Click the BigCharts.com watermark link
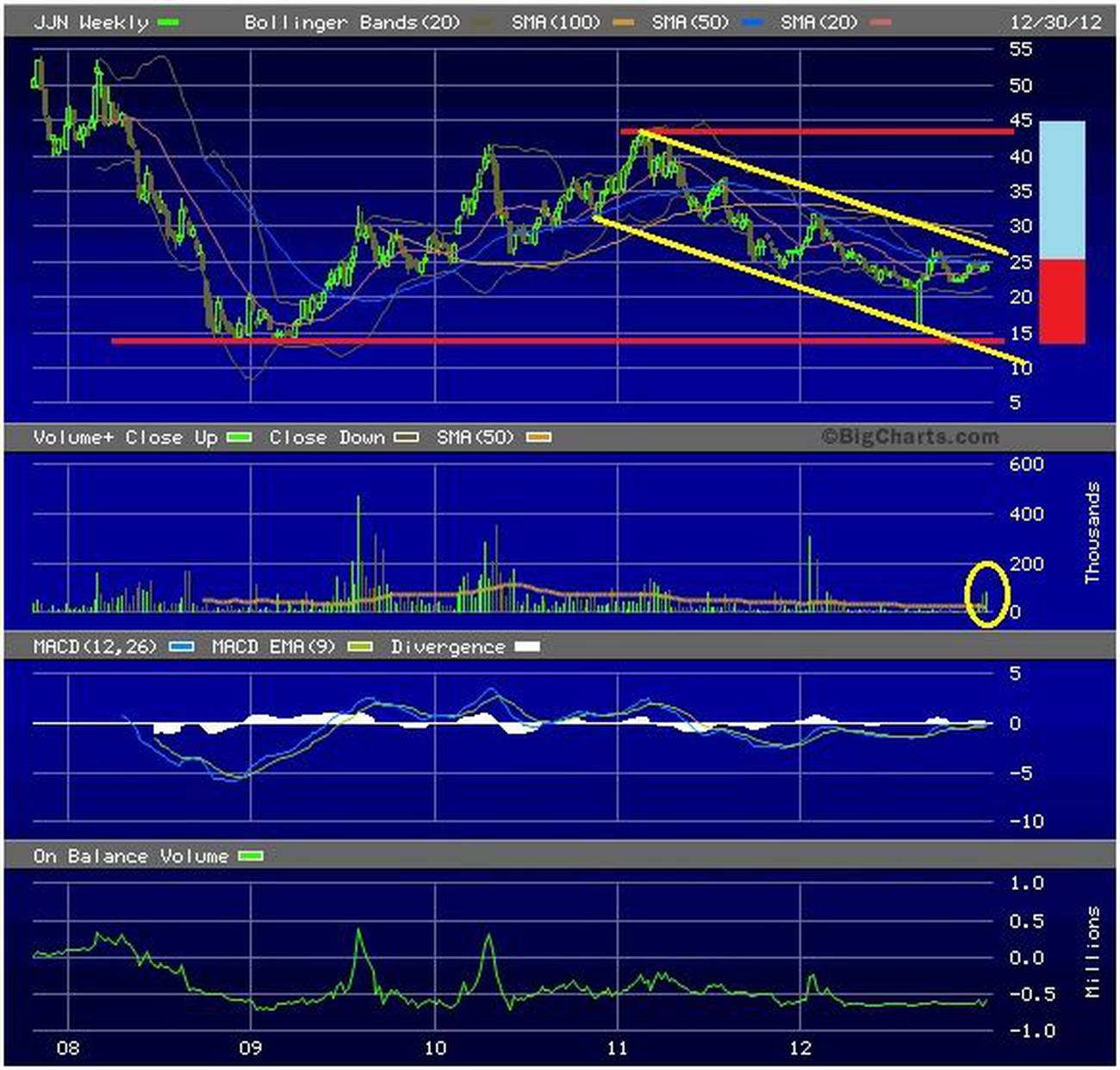The width and height of the screenshot is (1120, 1070). tap(910, 437)
